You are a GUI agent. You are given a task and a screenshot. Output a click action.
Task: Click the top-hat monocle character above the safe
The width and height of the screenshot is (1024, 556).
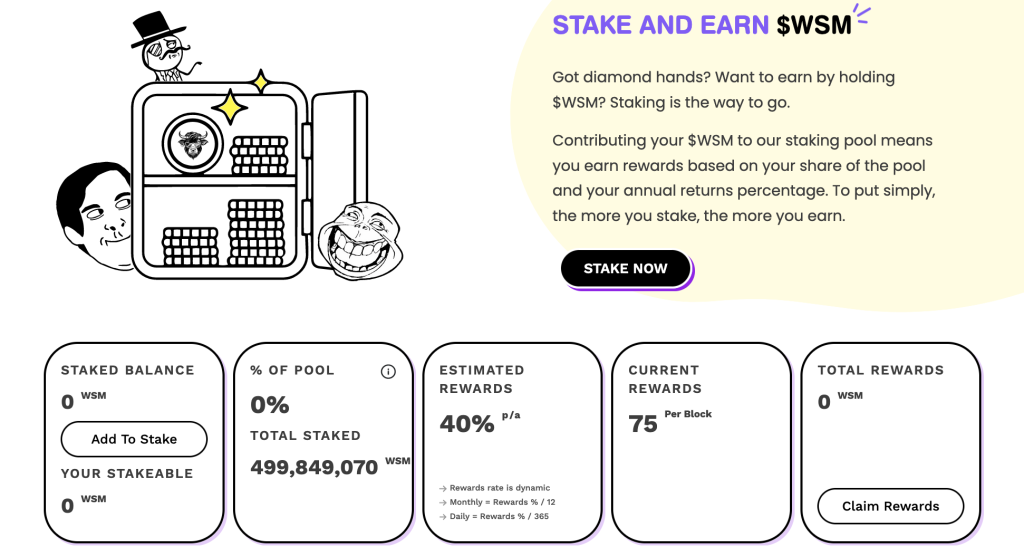click(x=165, y=47)
